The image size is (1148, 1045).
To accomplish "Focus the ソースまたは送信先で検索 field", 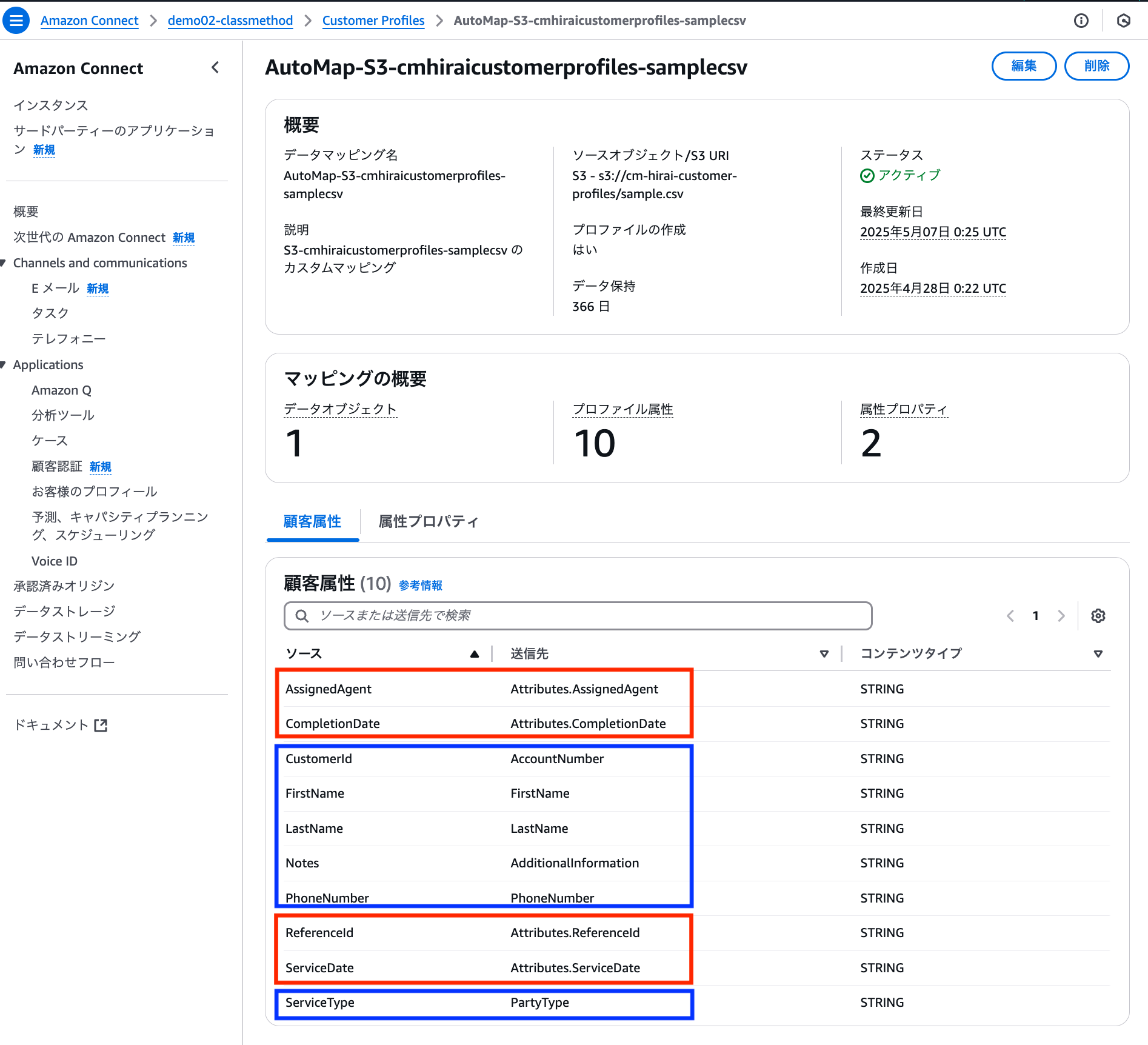I will pyautogui.click(x=578, y=616).
